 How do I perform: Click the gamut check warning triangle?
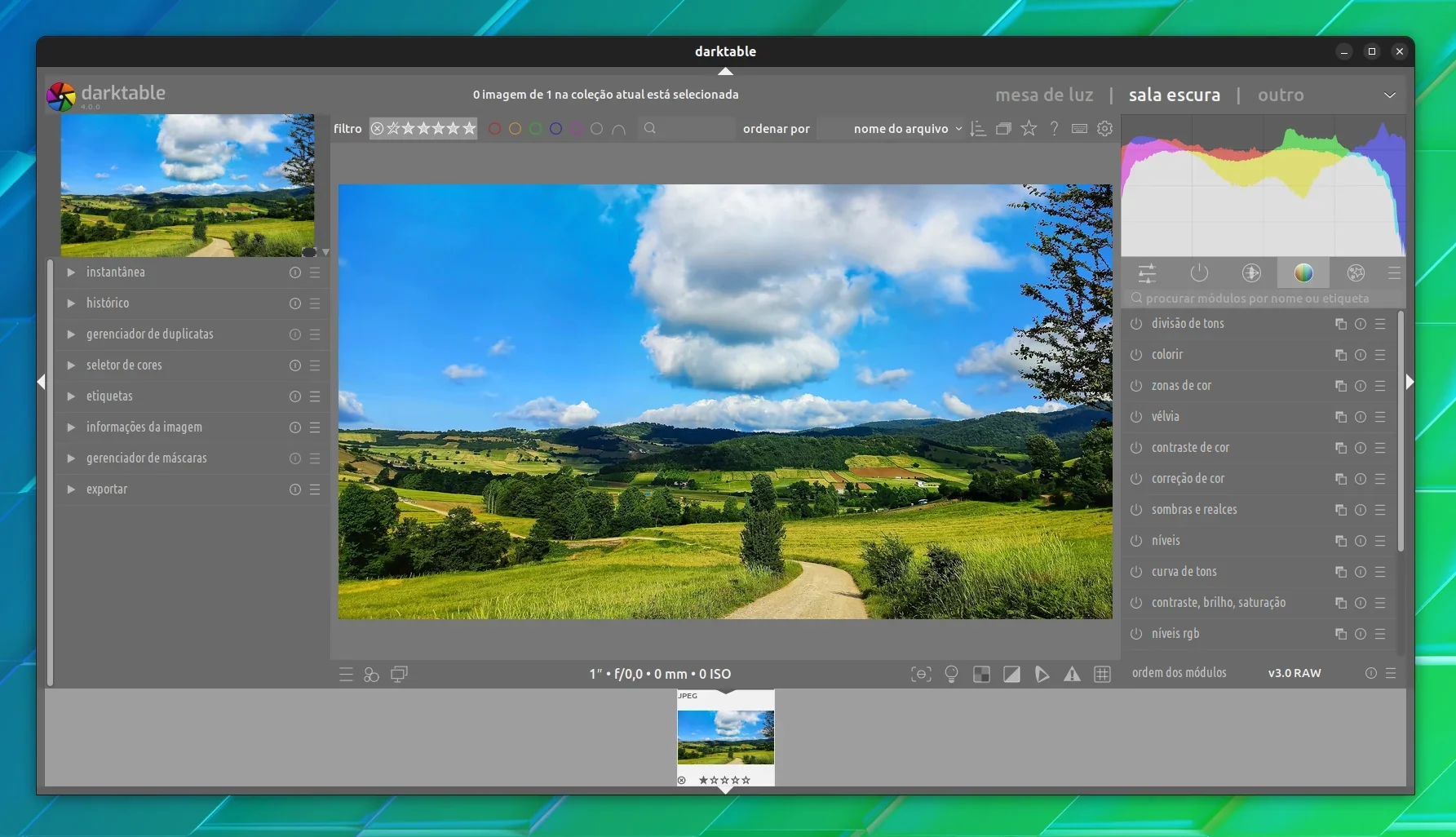[x=1072, y=674]
